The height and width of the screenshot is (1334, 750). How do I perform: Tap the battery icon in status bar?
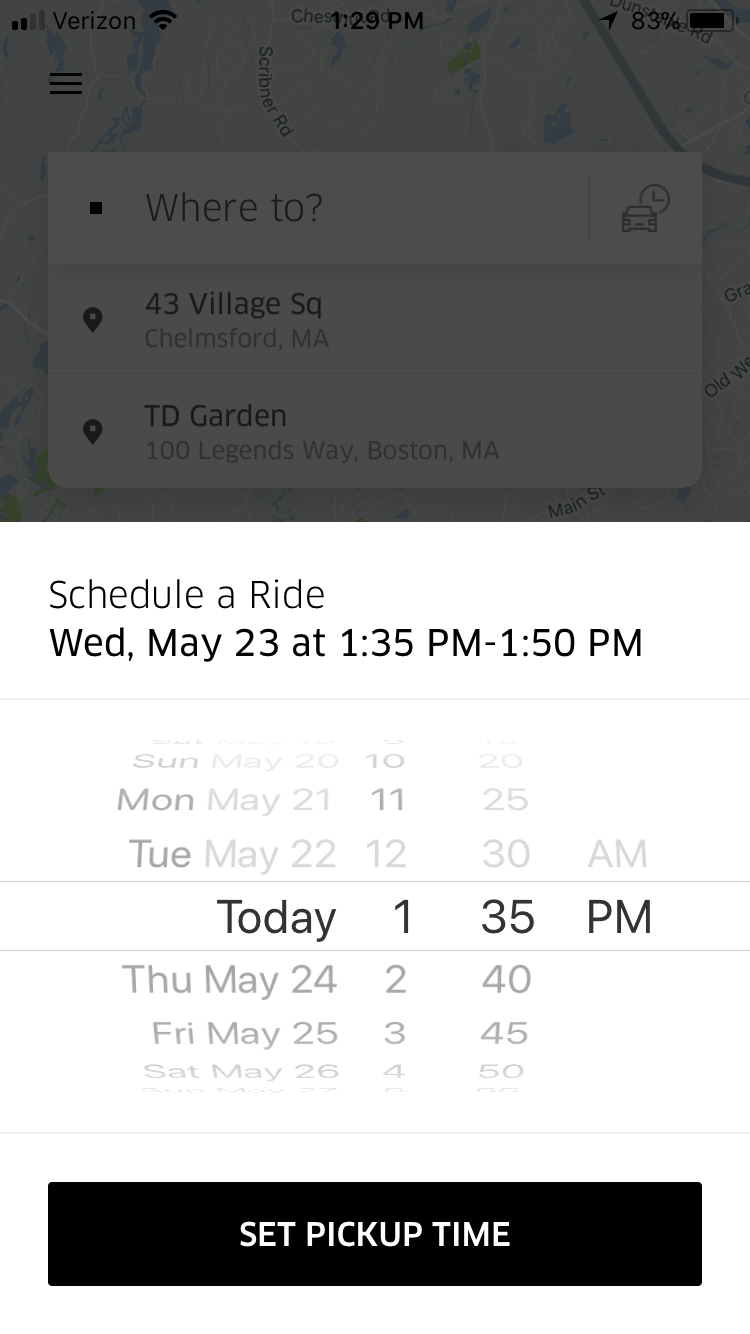711,20
